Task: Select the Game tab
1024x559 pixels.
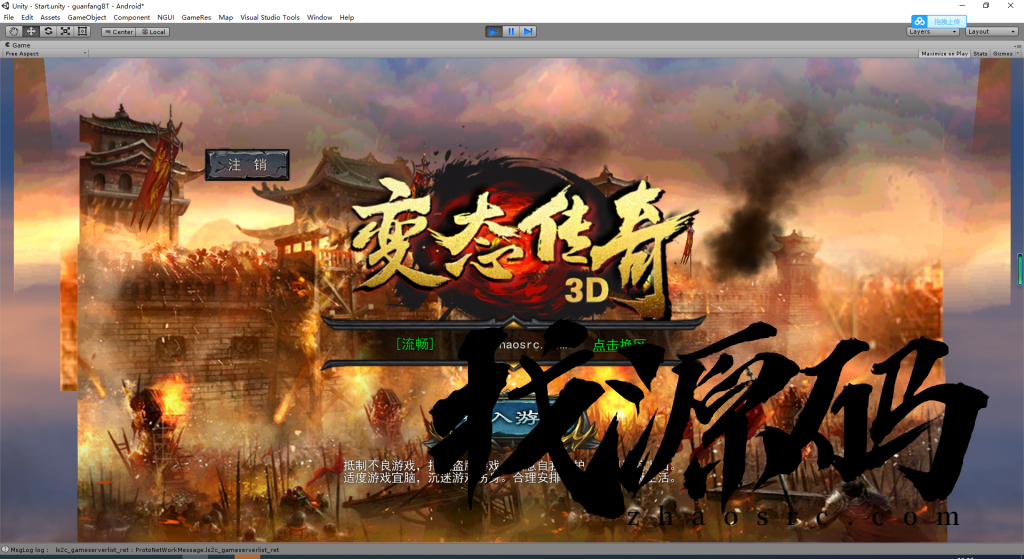Action: tap(18, 45)
